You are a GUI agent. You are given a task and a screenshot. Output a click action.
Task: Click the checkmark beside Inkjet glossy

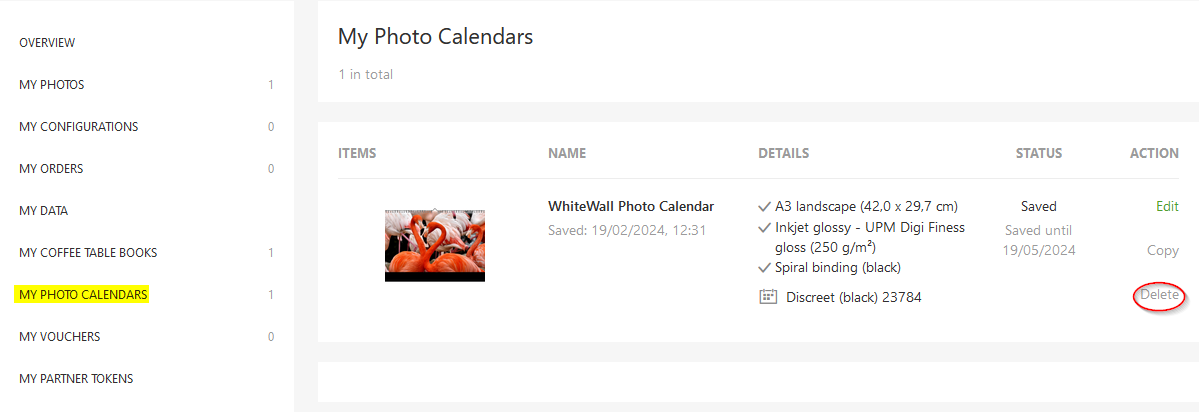click(x=764, y=228)
